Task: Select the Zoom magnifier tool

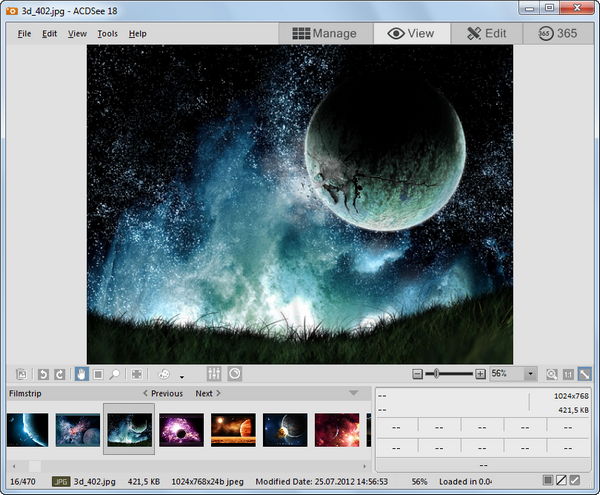Action: click(x=115, y=374)
